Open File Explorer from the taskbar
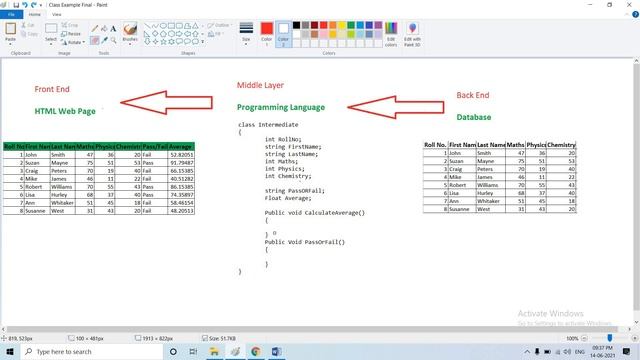 (x=214, y=352)
